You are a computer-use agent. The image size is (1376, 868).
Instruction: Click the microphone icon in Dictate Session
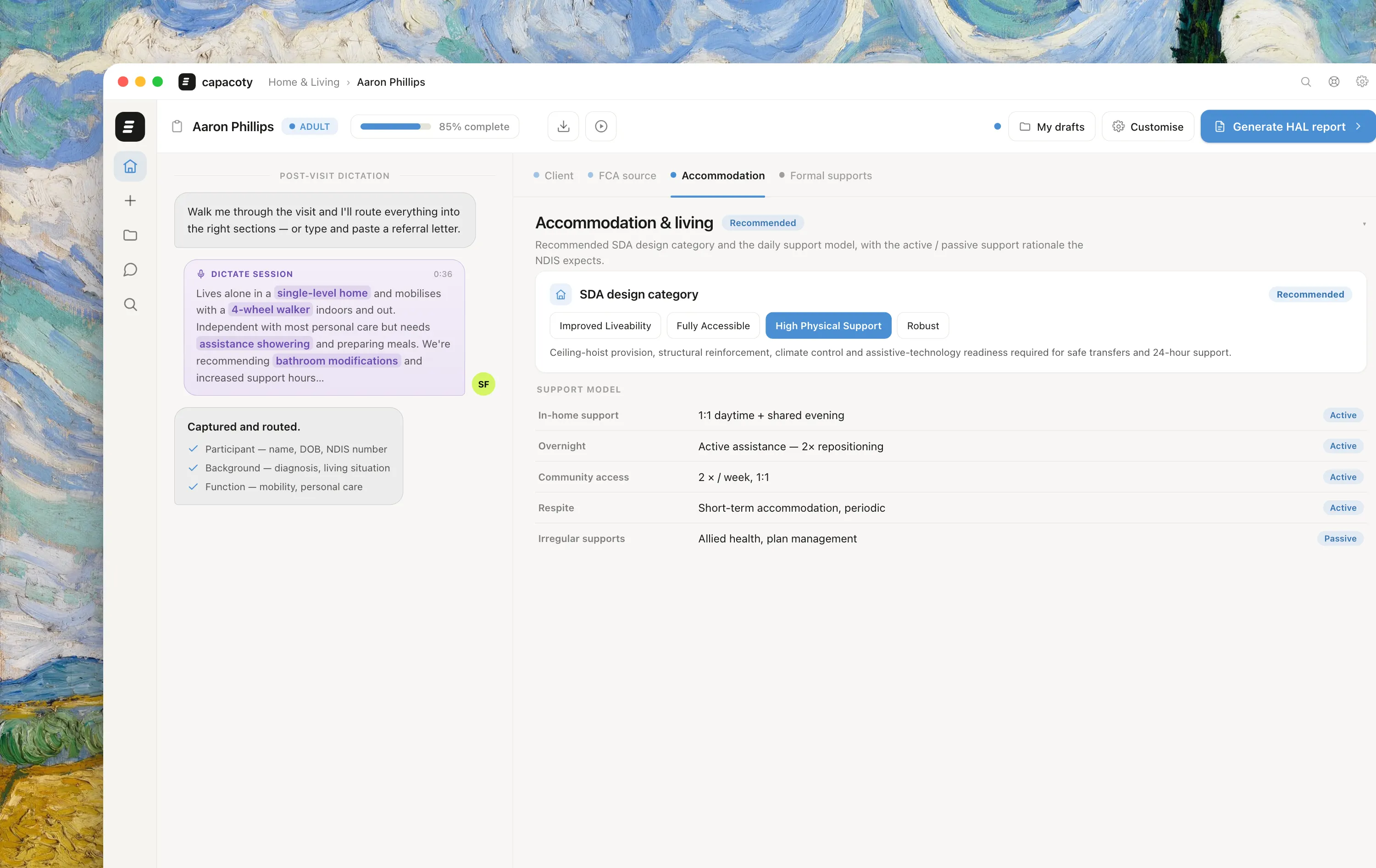(x=201, y=274)
